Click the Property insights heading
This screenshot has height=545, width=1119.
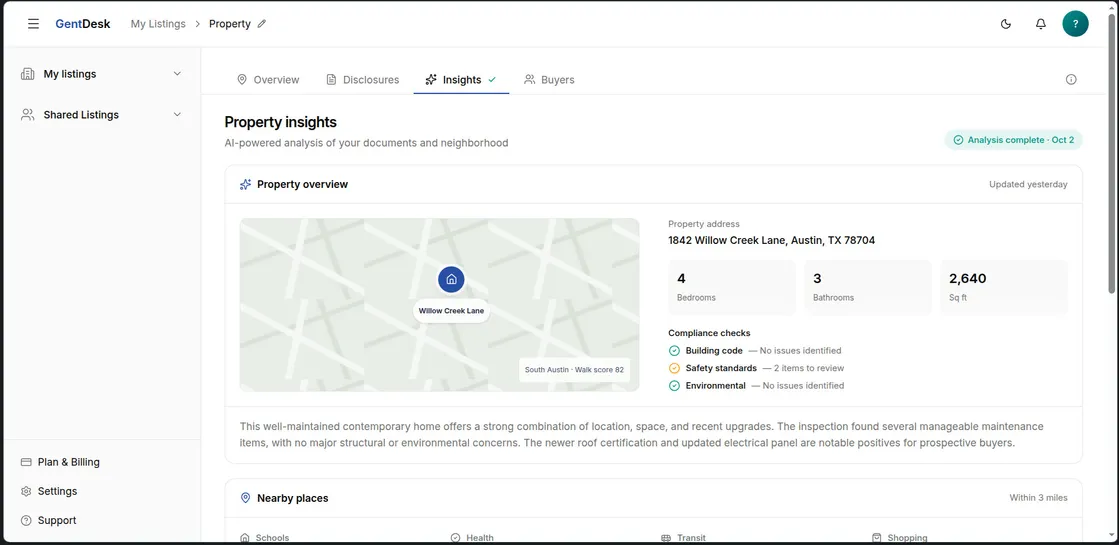click(x=280, y=122)
